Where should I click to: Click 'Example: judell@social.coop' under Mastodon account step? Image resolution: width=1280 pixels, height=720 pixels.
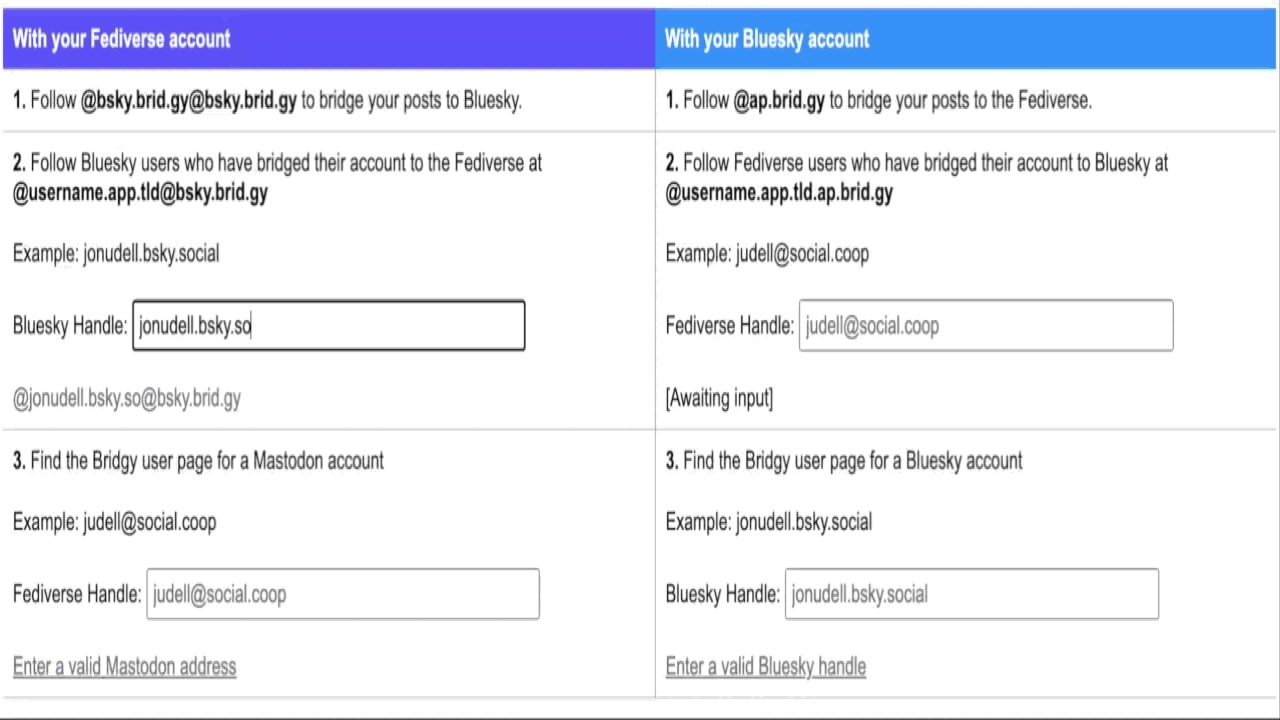point(114,522)
